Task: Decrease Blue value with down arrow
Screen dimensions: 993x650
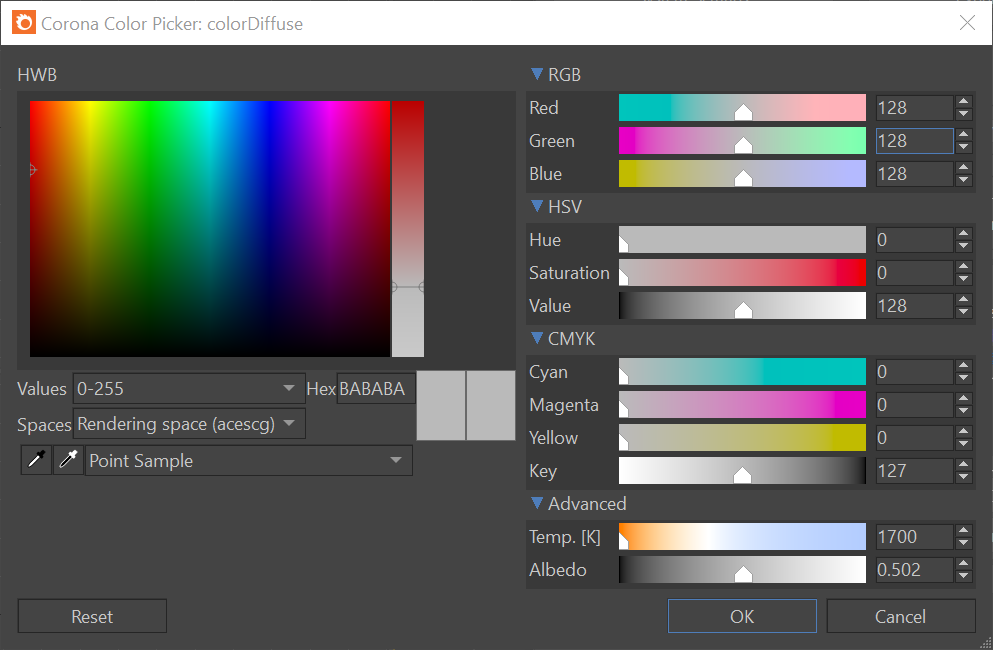Action: (x=963, y=180)
